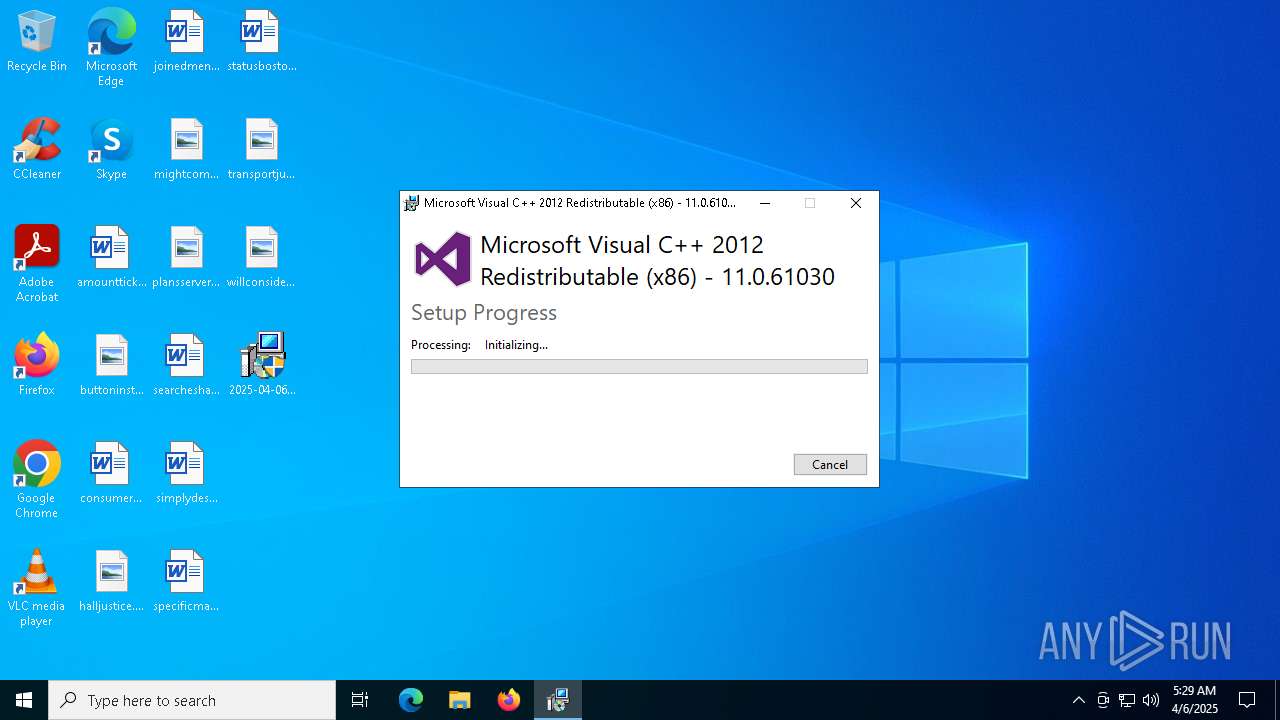Viewport: 1280px width, 720px height.
Task: Open Firefox desktop shortcut
Action: [37, 366]
